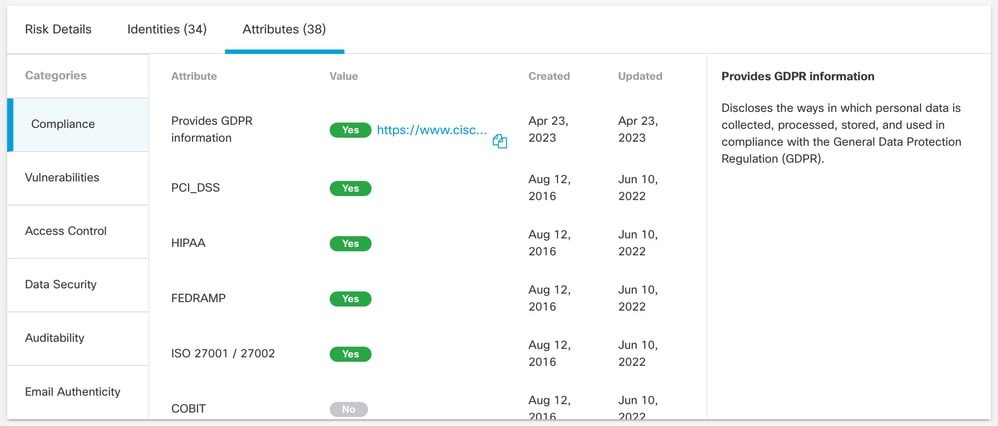This screenshot has width=998, height=426.
Task: Sort by the Created column header
Action: click(549, 76)
